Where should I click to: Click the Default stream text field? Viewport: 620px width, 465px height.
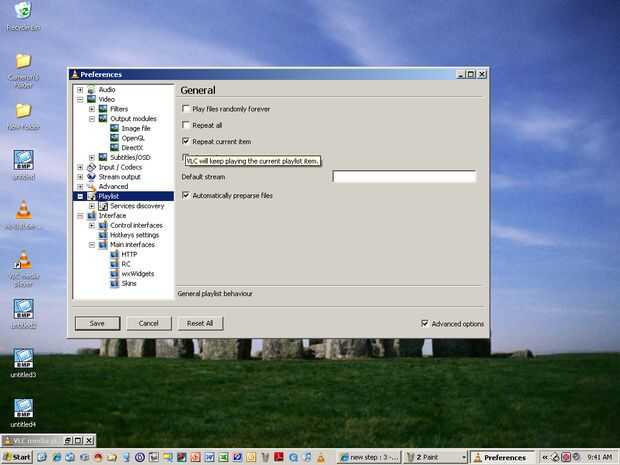point(404,176)
